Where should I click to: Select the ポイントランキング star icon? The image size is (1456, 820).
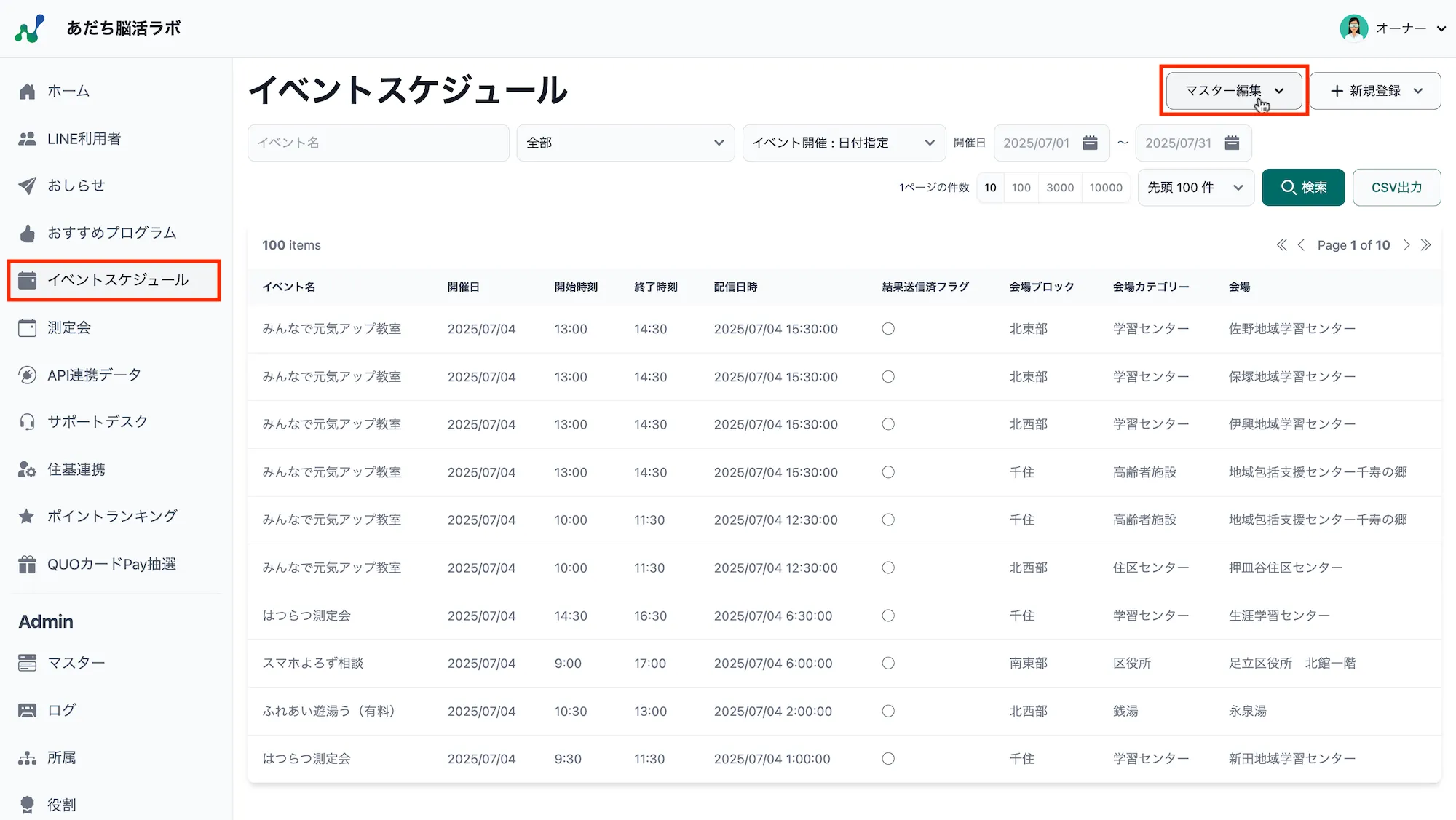[27, 516]
